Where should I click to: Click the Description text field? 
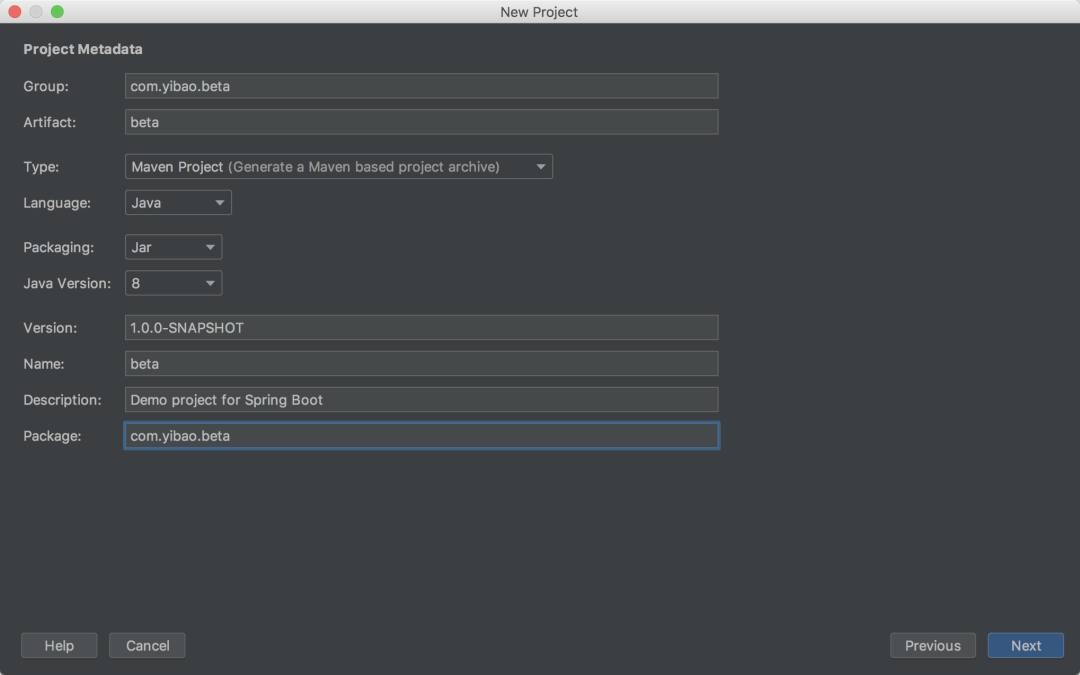click(x=421, y=400)
